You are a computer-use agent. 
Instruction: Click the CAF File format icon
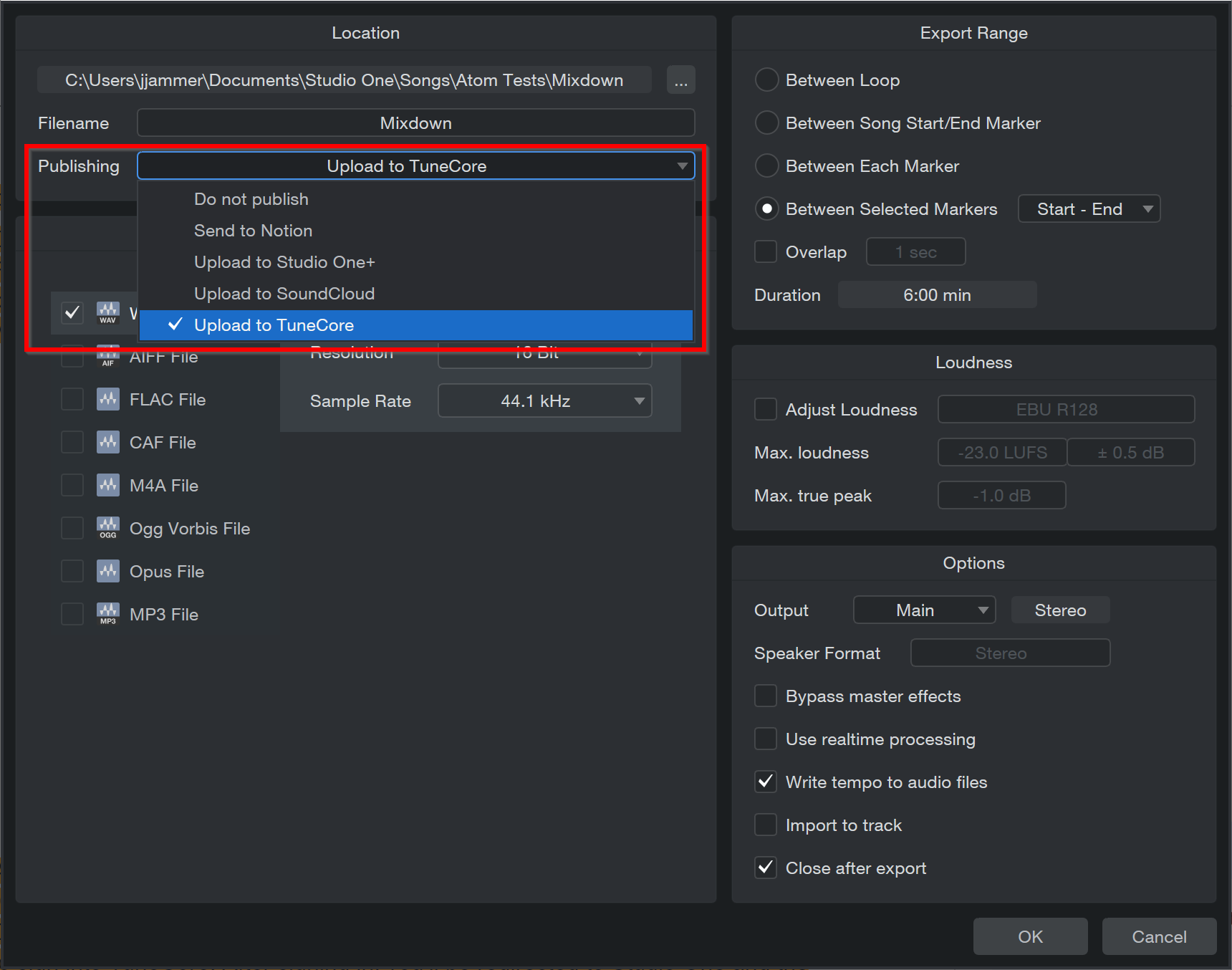click(108, 442)
